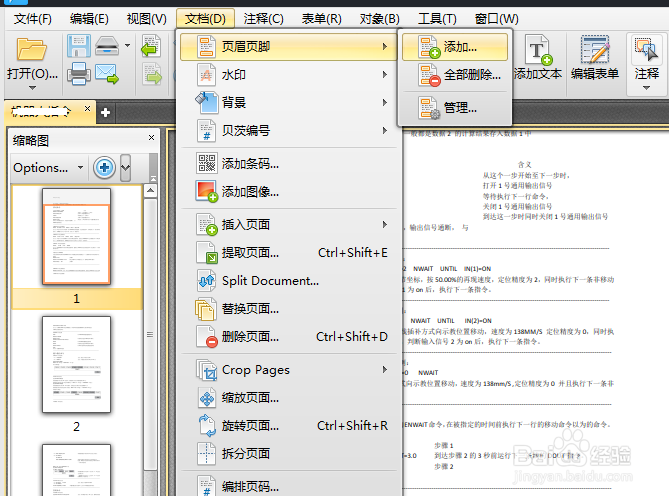Image resolution: width=669 pixels, height=500 pixels.
Task: Click the Add Text (添加文本) tool icon
Action: 538,49
